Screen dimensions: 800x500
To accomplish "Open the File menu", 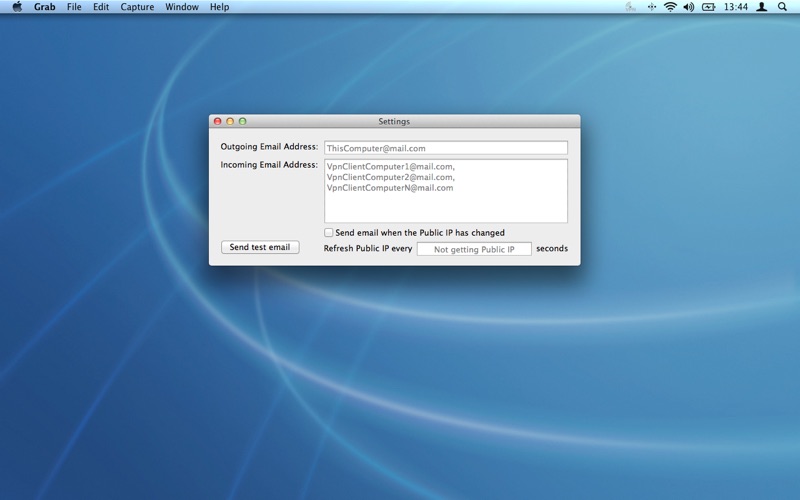I will point(74,7).
